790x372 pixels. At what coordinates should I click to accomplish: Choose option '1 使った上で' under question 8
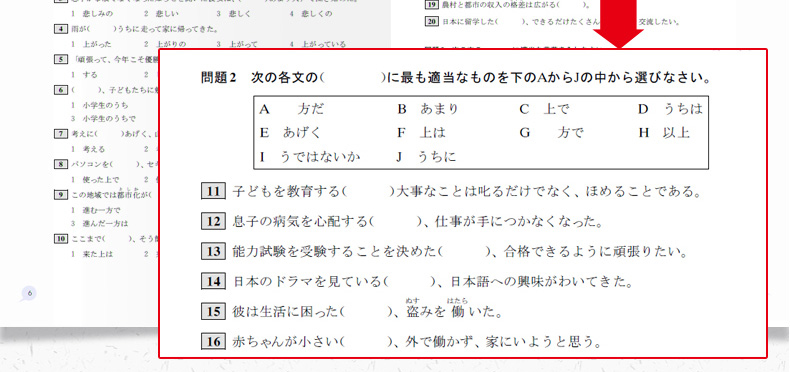(x=95, y=179)
